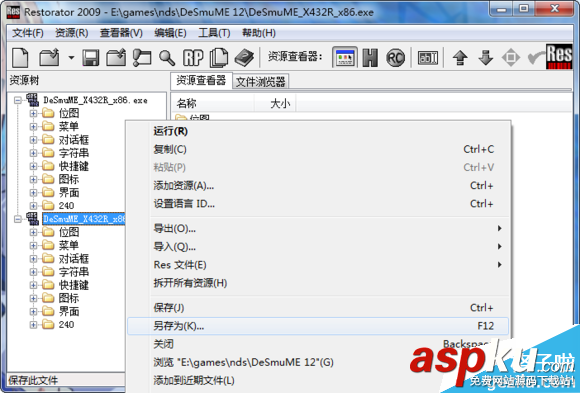Choose 添加到近期文件(L) in the context menu
Screen dimensions: 580x393
[318, 380]
